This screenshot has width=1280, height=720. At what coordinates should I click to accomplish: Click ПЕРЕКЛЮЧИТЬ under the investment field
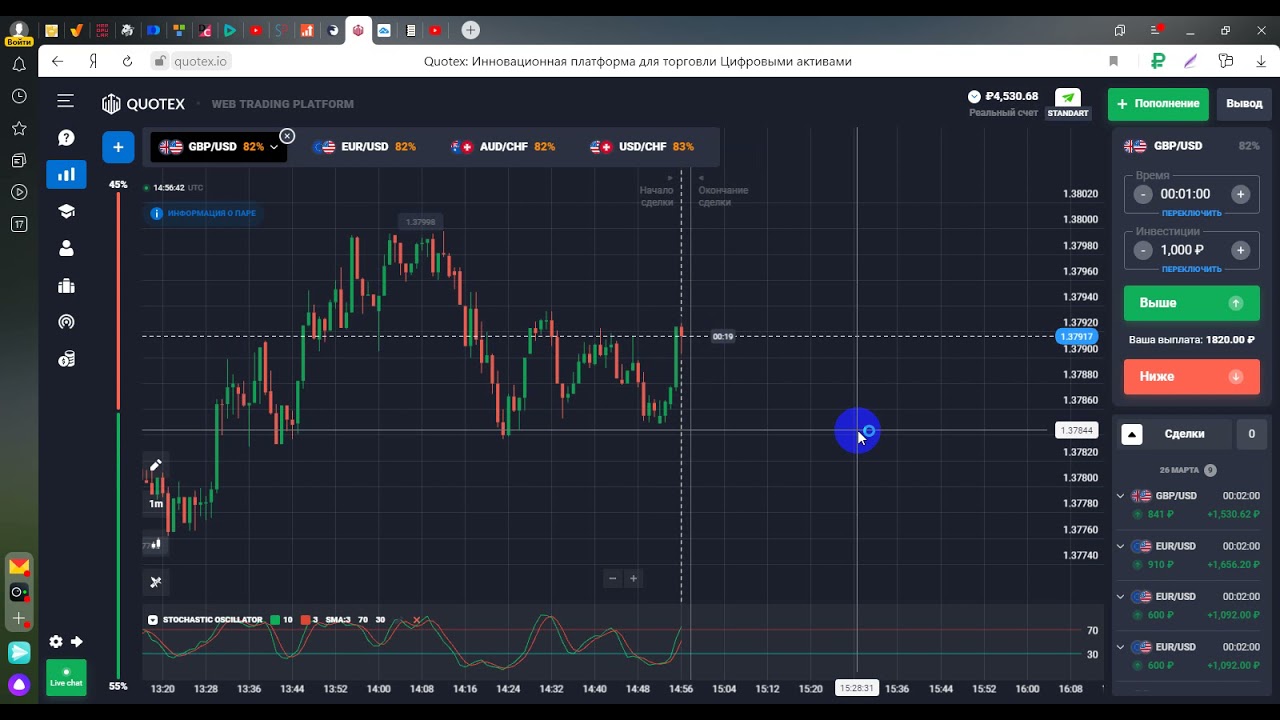click(1191, 269)
